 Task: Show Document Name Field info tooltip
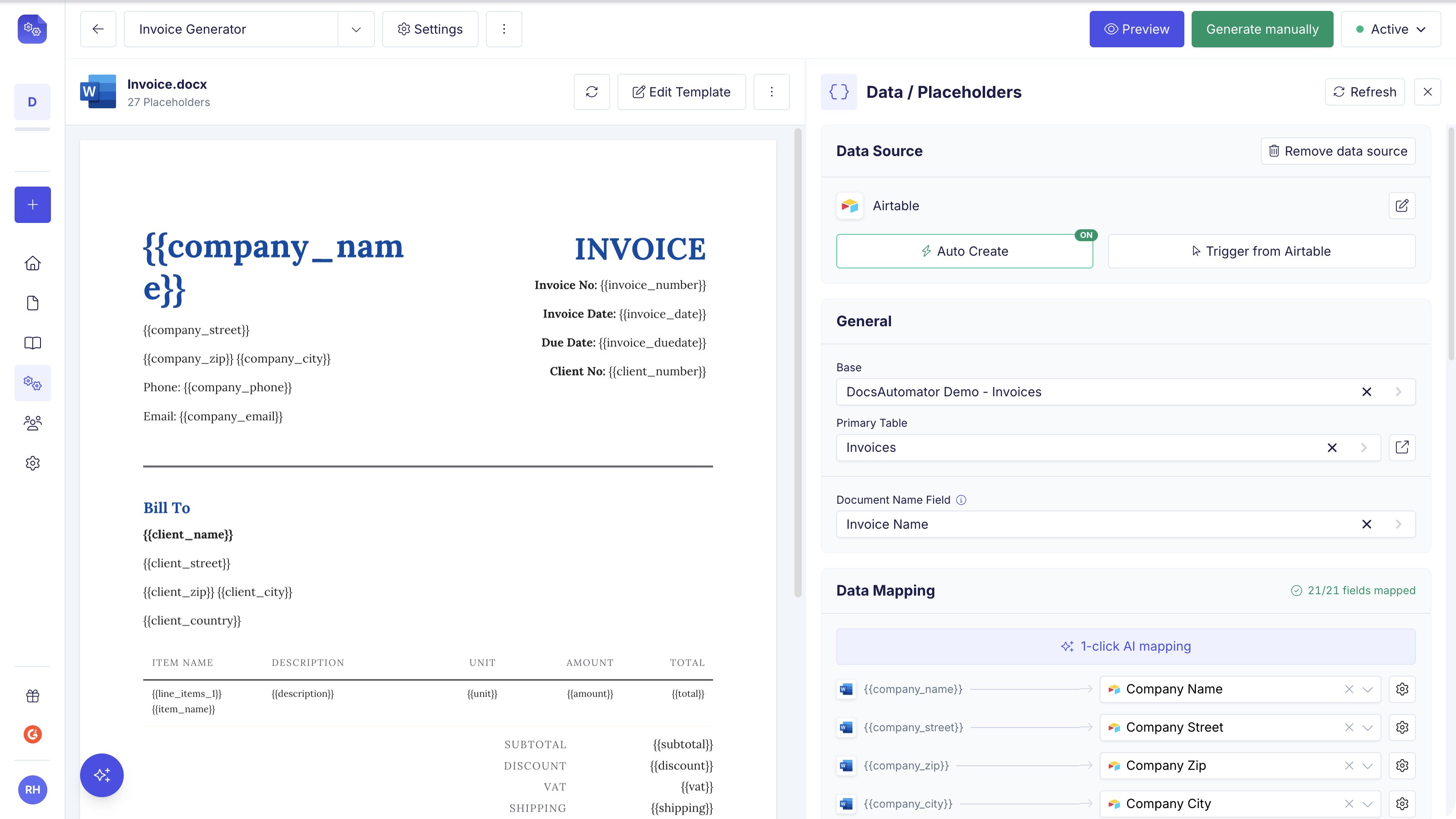coord(961,500)
